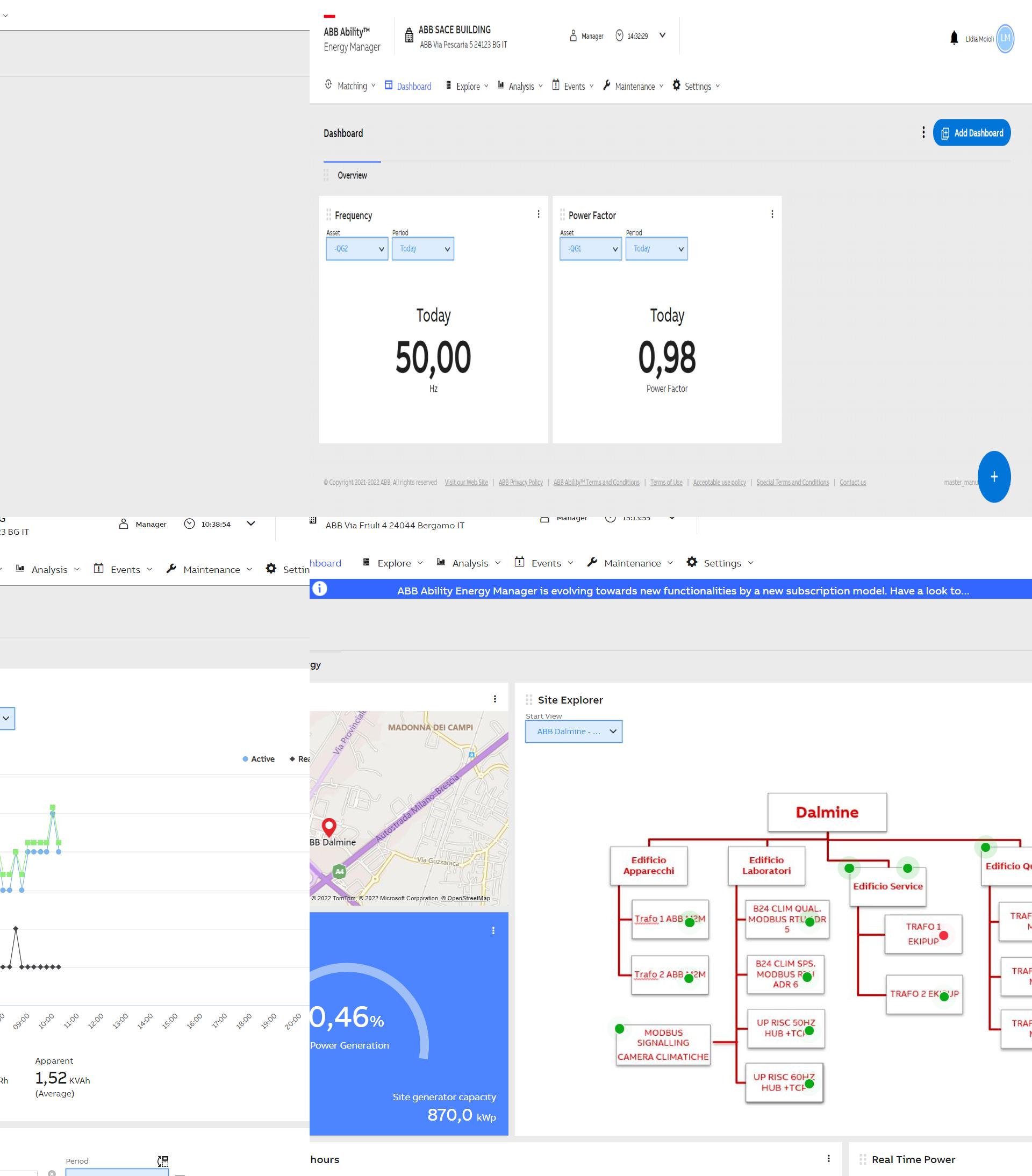Open the Explore menu in top dashboard nav
The height and width of the screenshot is (1176, 1032).
467,87
